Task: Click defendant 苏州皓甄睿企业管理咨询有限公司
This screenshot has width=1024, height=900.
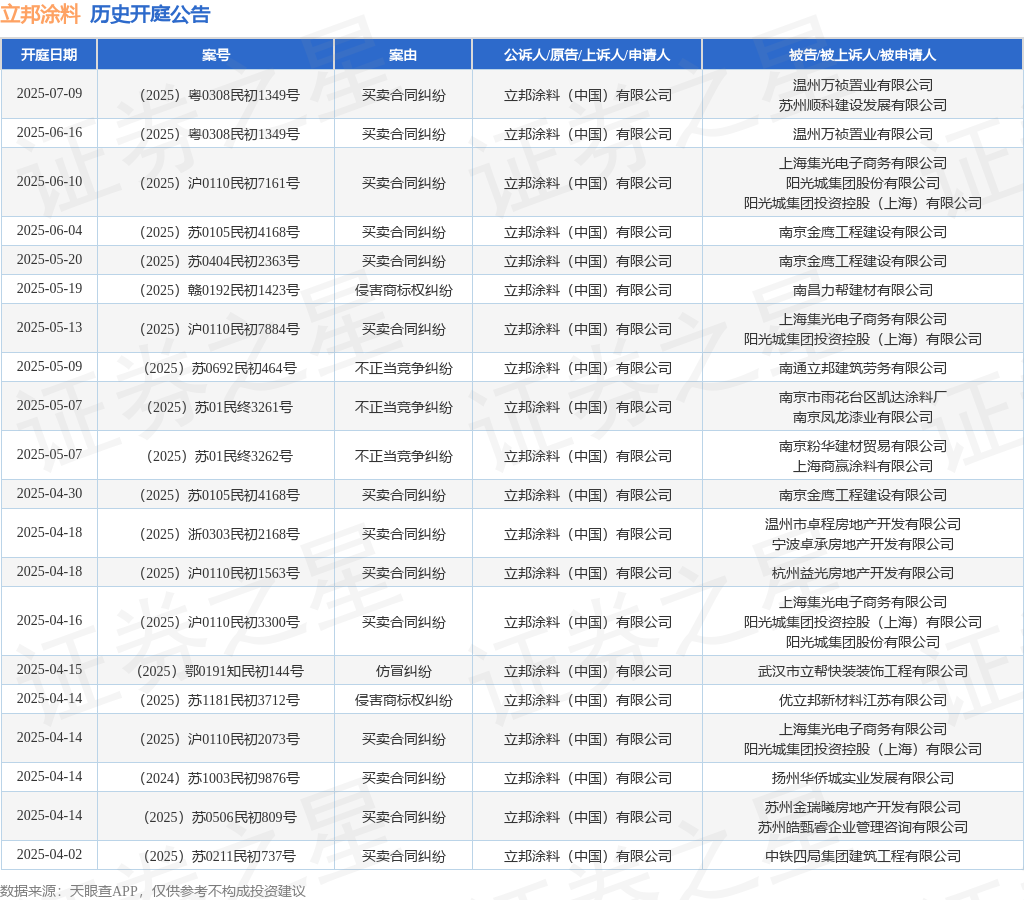Action: point(863,828)
